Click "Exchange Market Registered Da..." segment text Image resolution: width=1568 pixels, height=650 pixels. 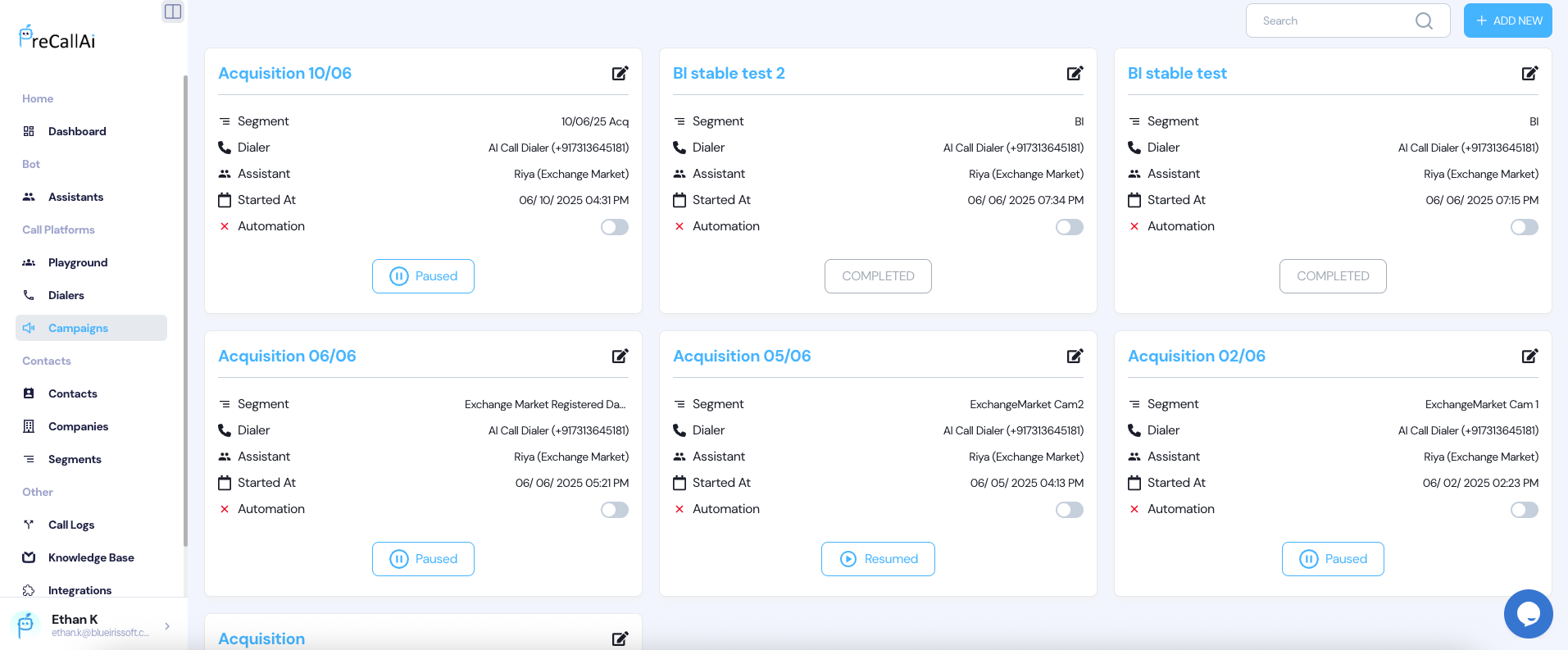tap(545, 404)
